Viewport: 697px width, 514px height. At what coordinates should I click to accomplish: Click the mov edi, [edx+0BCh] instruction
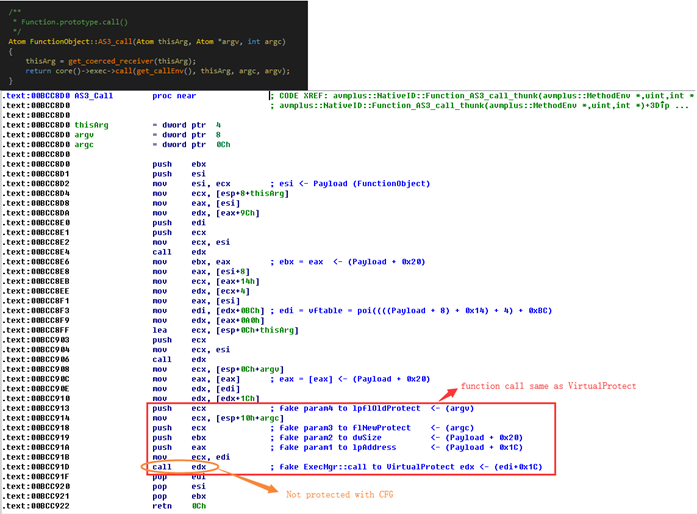[208, 311]
